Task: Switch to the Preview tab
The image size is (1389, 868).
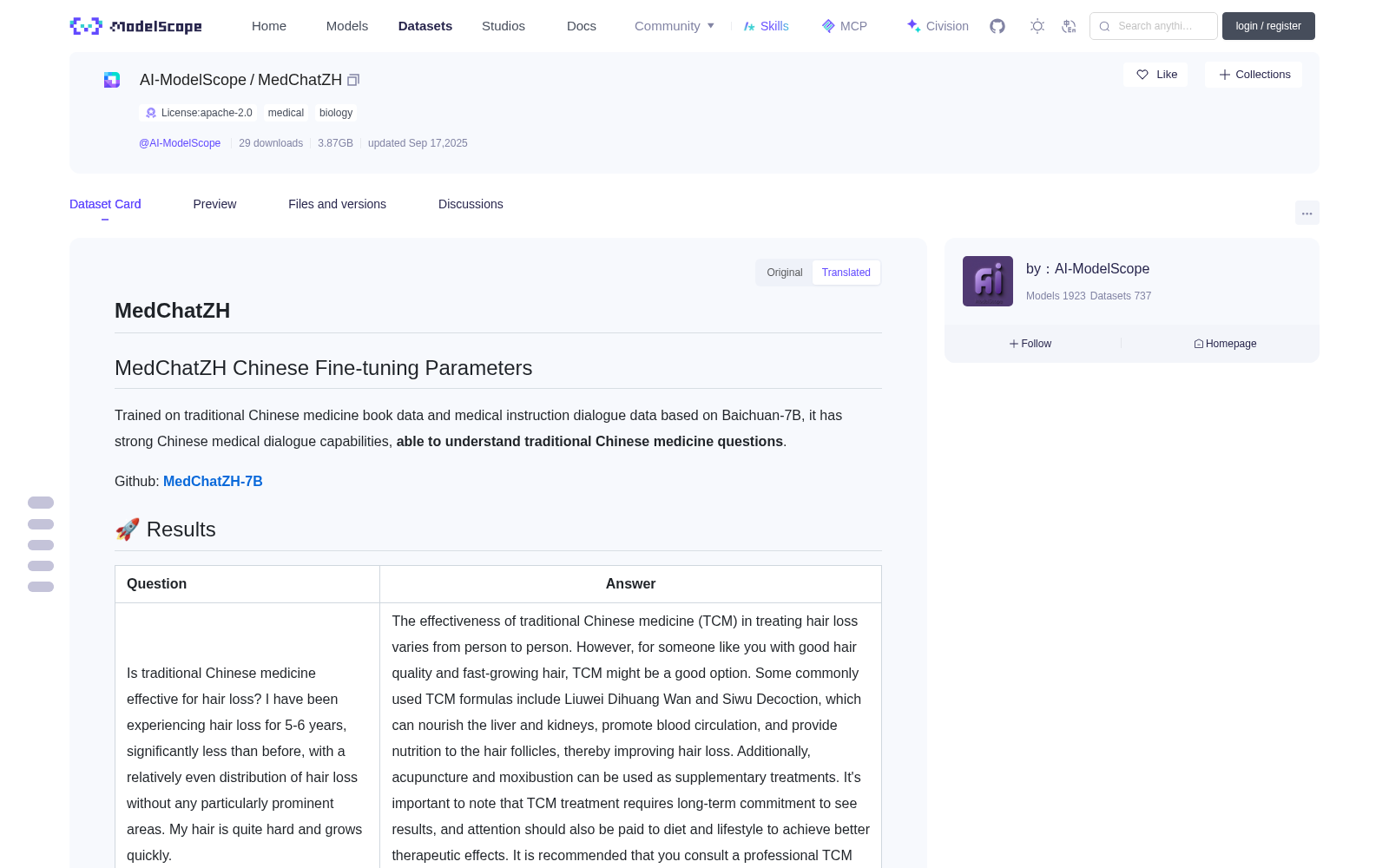Action: tap(214, 204)
